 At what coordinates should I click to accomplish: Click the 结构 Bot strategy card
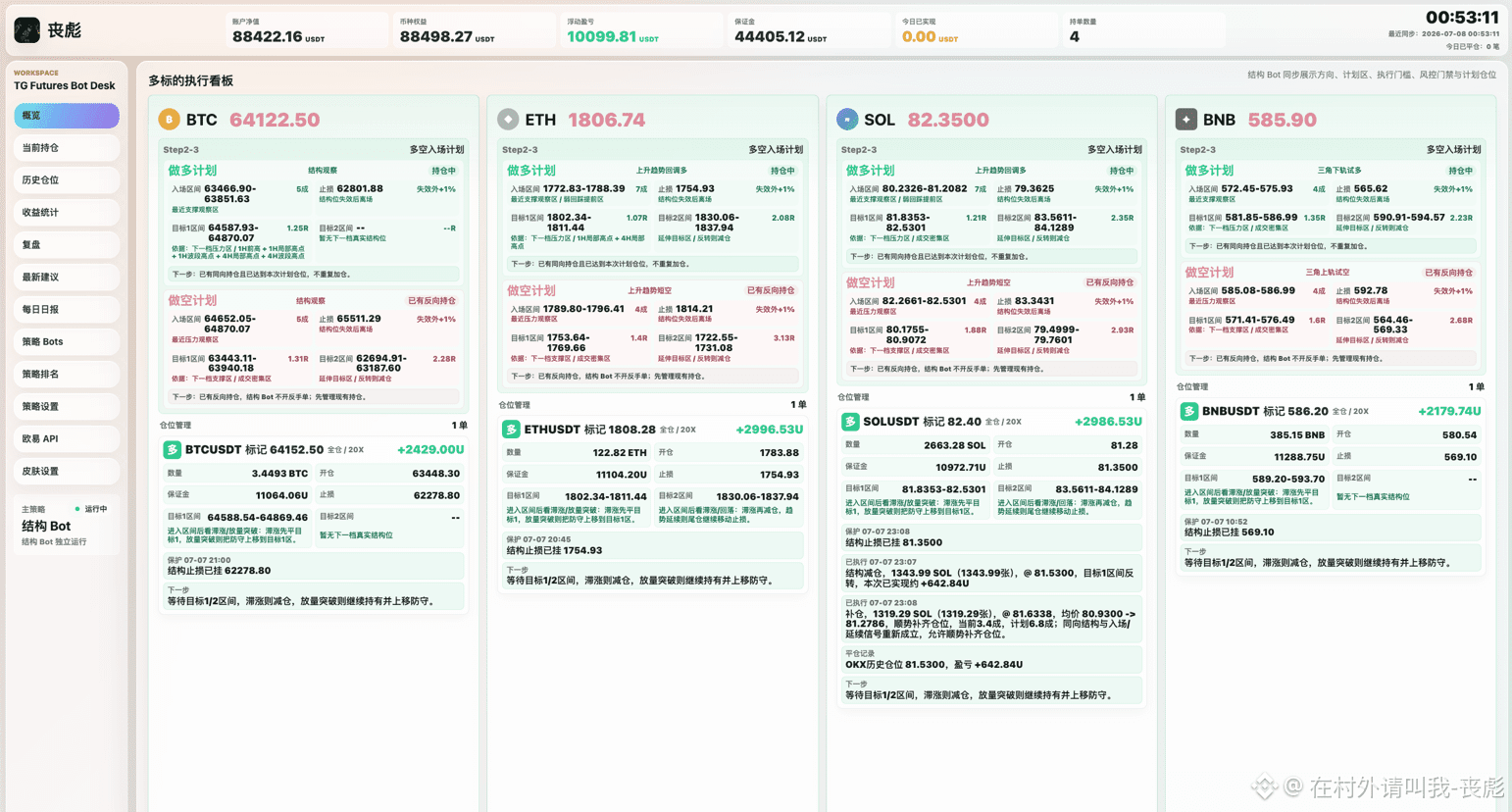tap(67, 527)
